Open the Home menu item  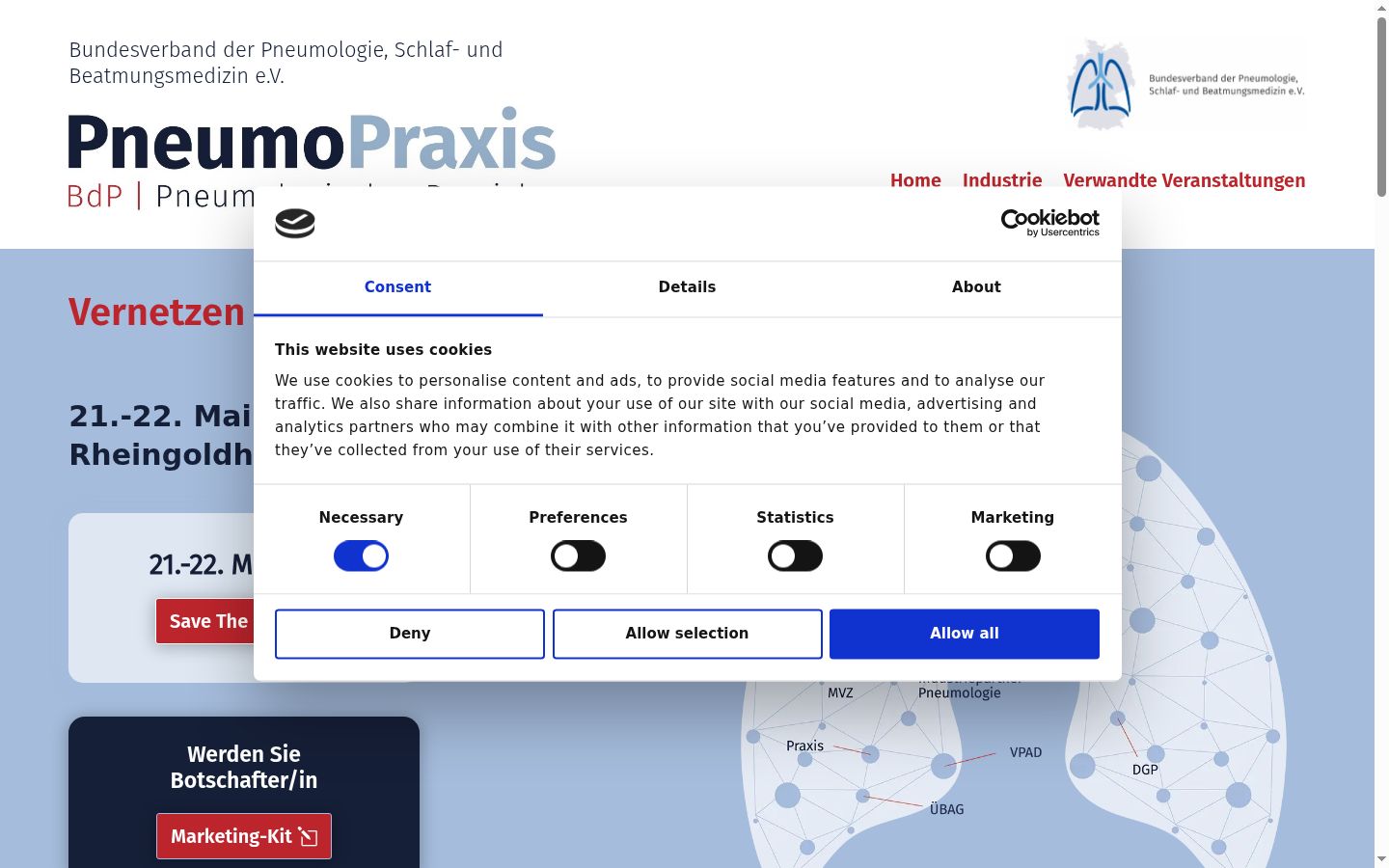[915, 180]
